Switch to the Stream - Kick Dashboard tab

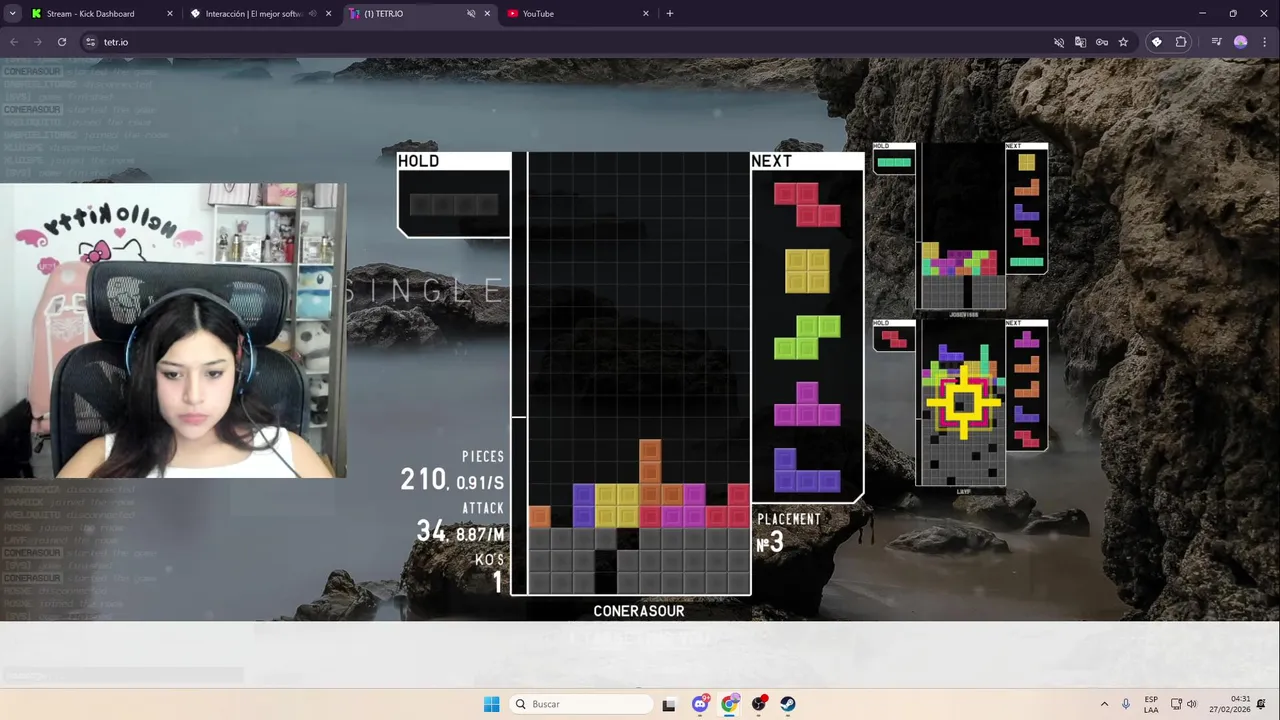tap(100, 14)
